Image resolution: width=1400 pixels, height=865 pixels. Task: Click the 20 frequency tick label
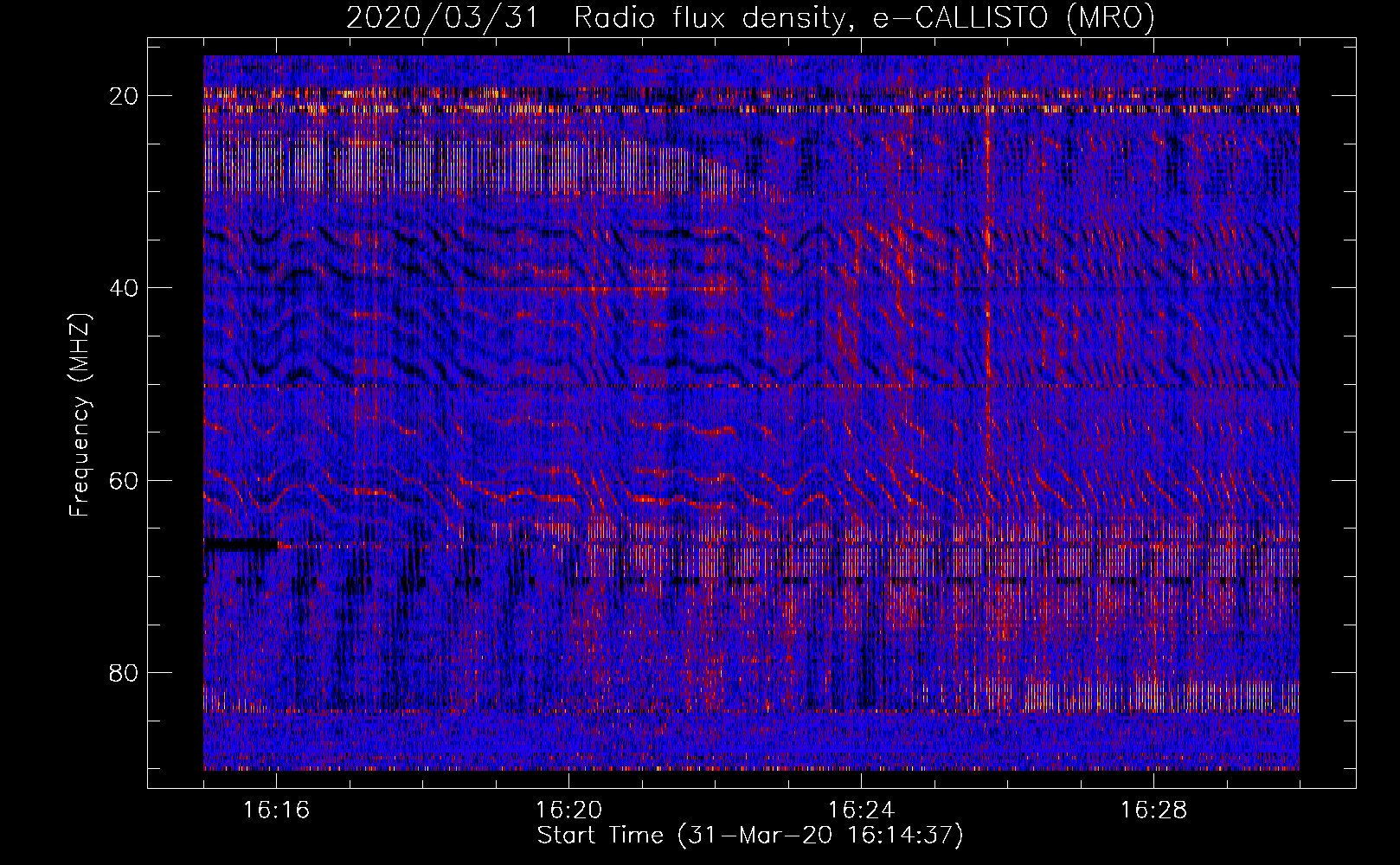124,96
